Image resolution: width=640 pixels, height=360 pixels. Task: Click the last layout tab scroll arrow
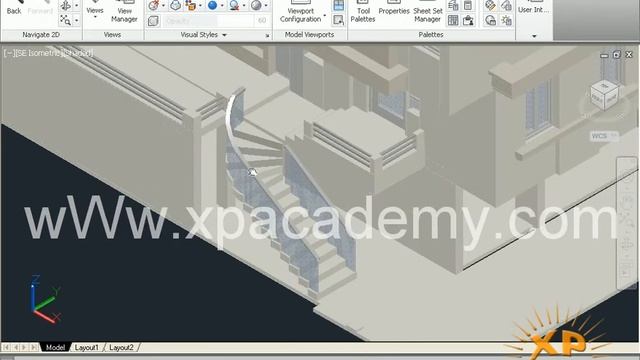[x=33, y=347]
